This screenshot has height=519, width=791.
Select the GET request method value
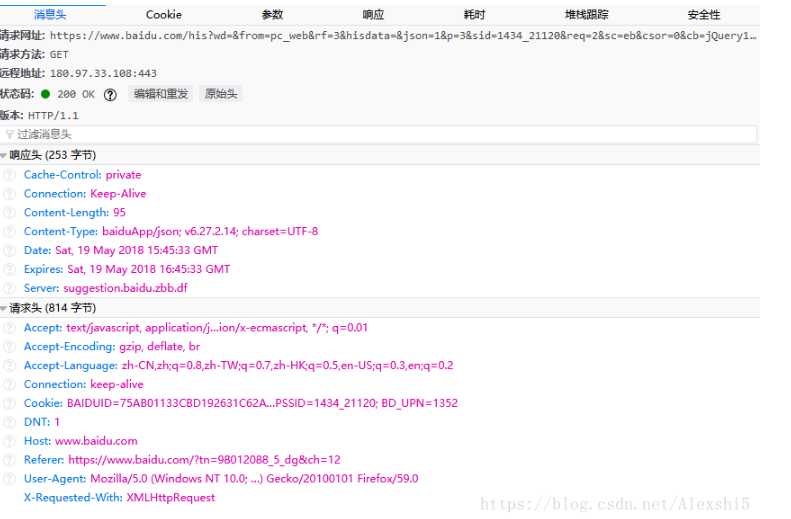click(59, 54)
